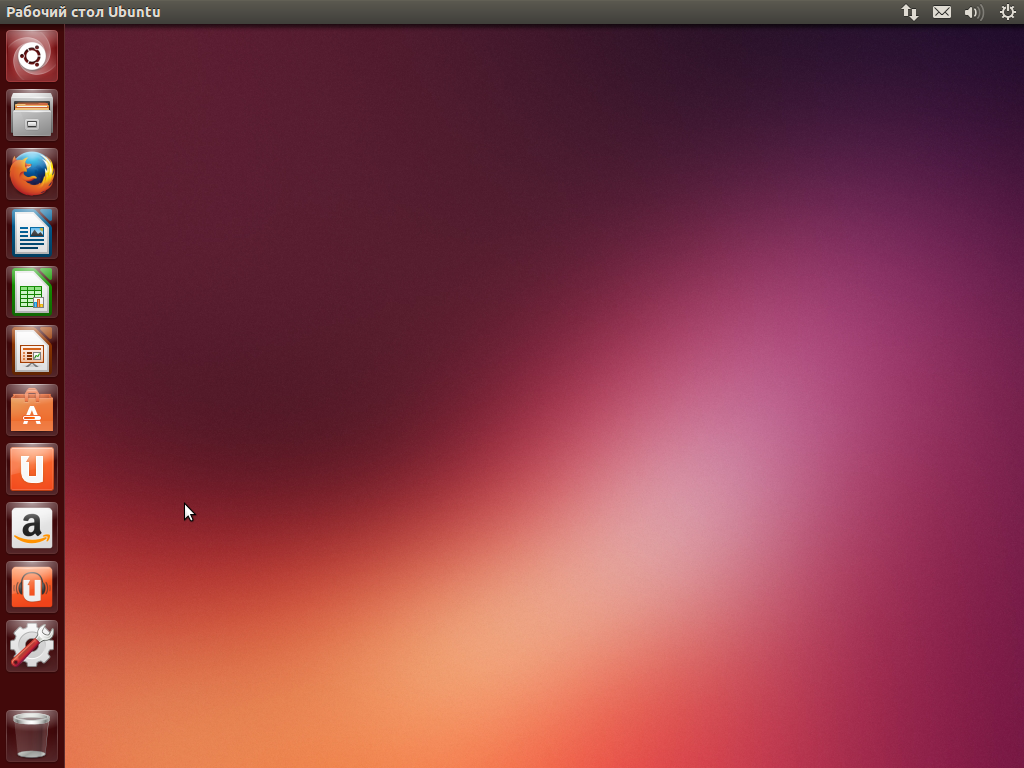Open the Trash in launcher
The image size is (1024, 768).
pyautogui.click(x=32, y=736)
